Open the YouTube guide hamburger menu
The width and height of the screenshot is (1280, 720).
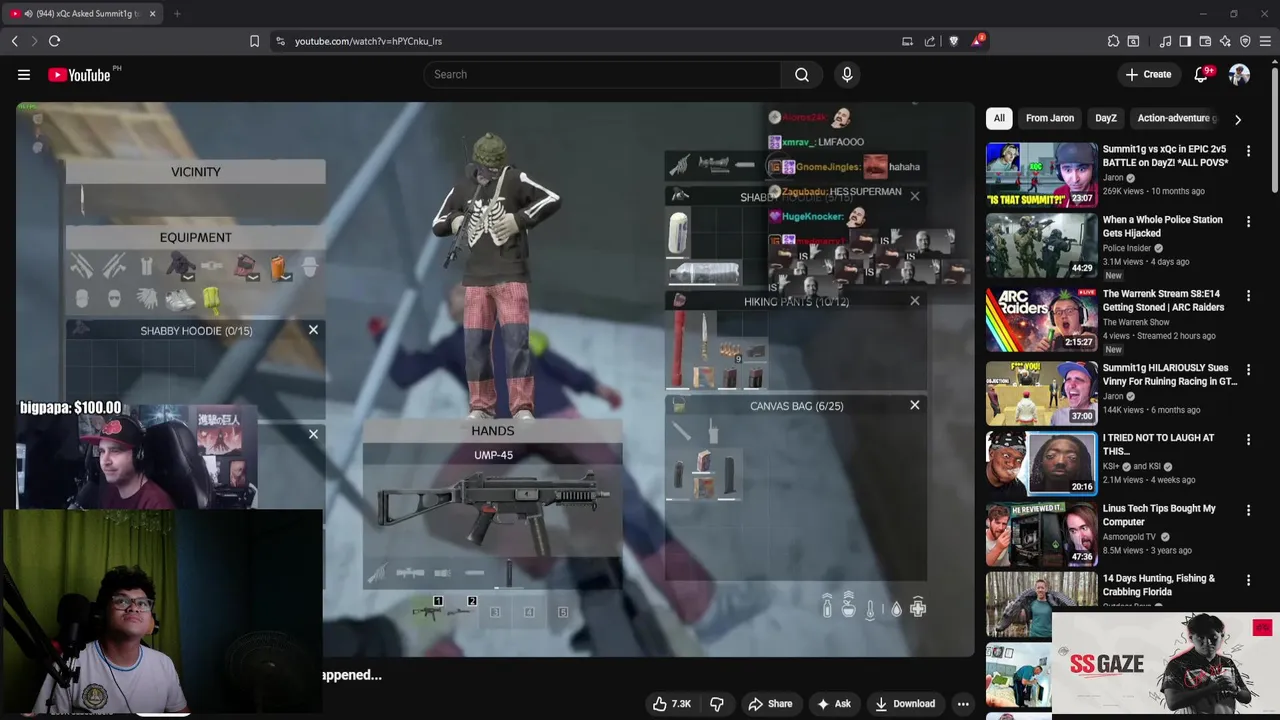(24, 75)
